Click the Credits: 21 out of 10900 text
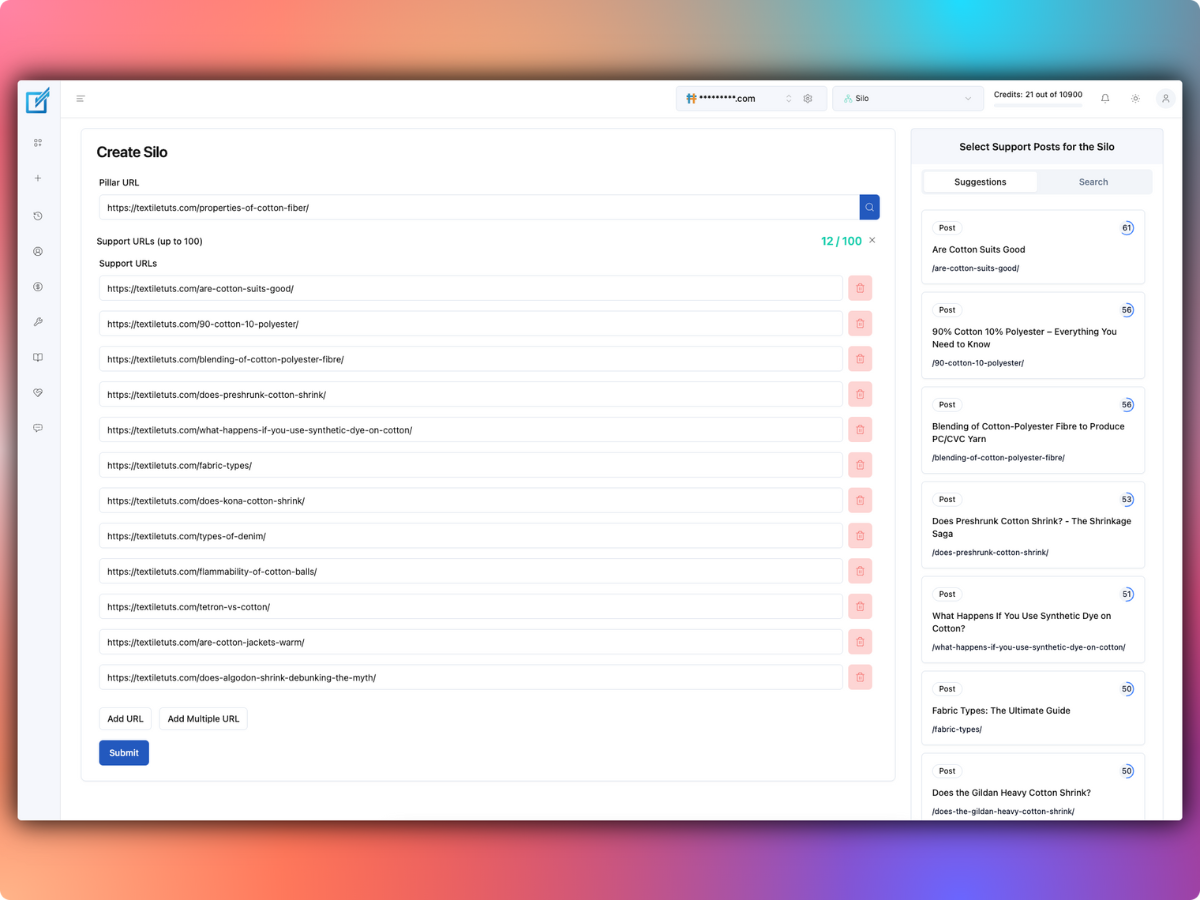This screenshot has height=900, width=1200. 1038,94
